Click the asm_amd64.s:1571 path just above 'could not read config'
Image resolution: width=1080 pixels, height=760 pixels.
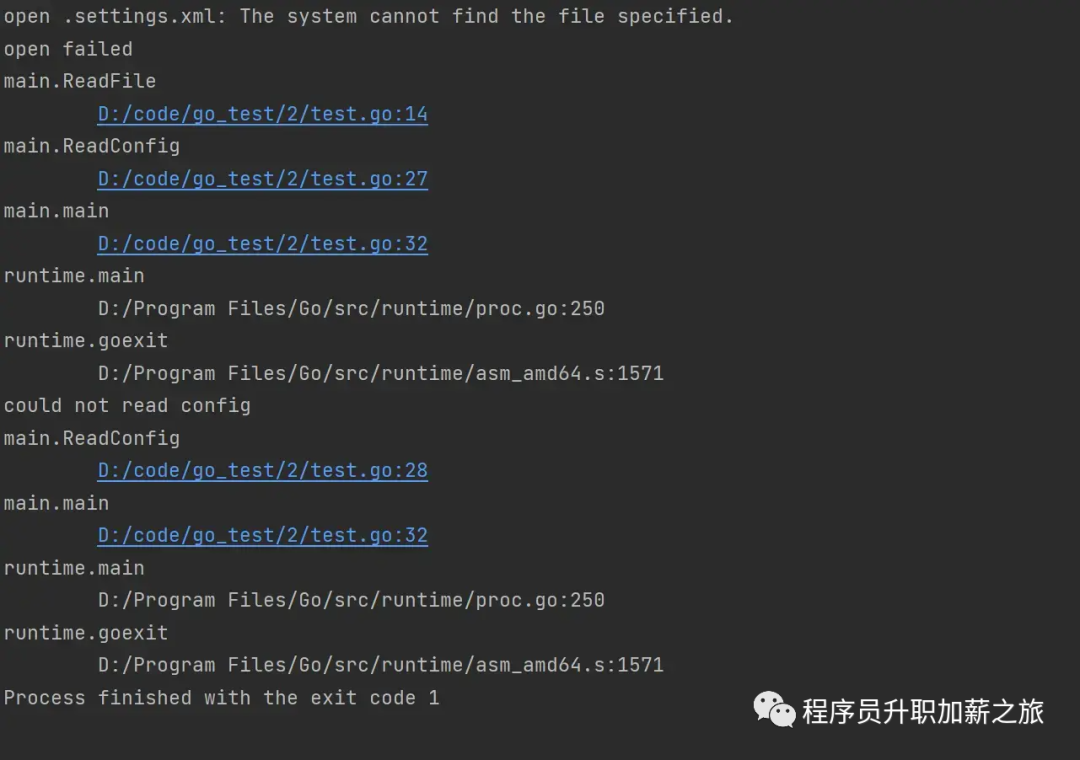coord(381,373)
